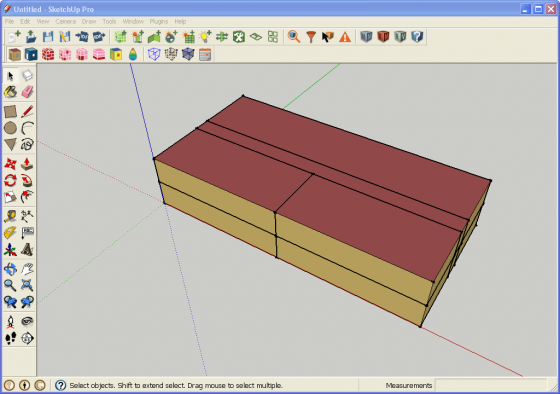Image resolution: width=560 pixels, height=394 pixels.
Task: Open the File menu
Action: (x=9, y=21)
